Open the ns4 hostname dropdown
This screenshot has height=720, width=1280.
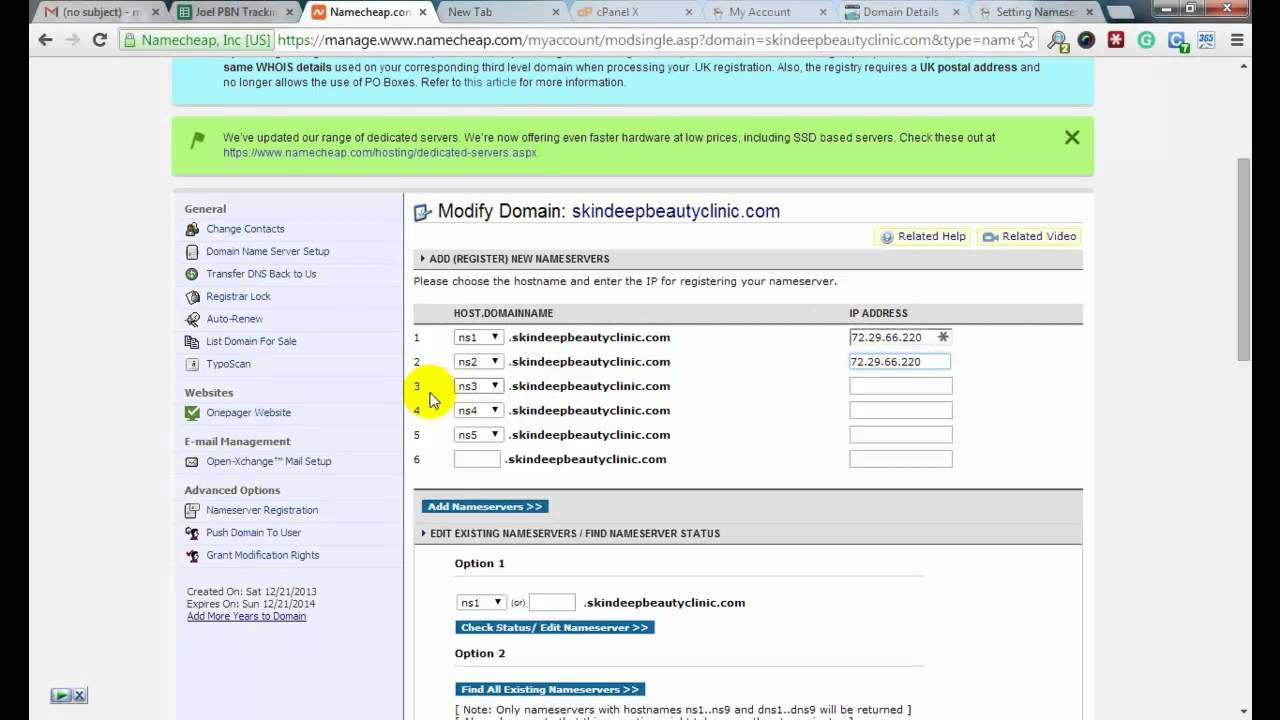pos(477,410)
